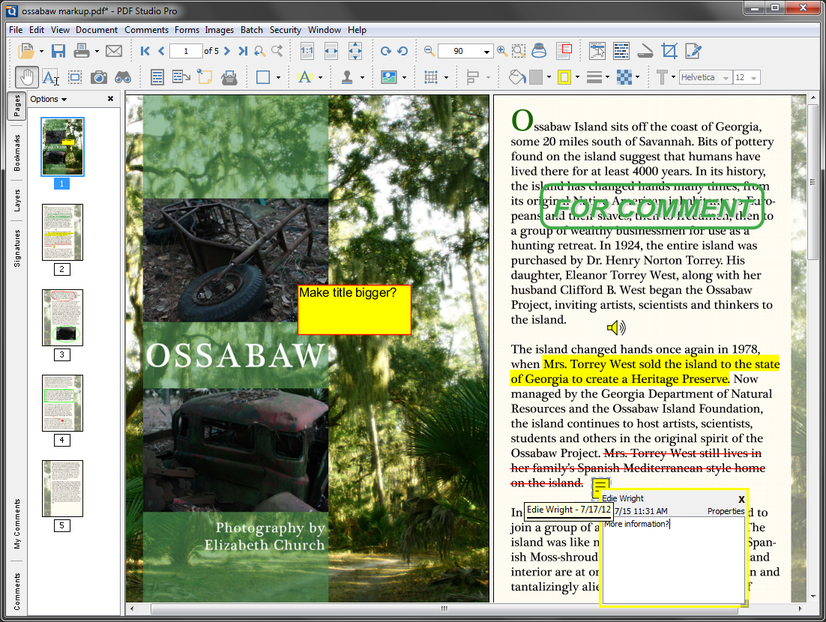826x622 pixels.
Task: Expand the shape tool dropdown arrow
Action: coord(278,78)
